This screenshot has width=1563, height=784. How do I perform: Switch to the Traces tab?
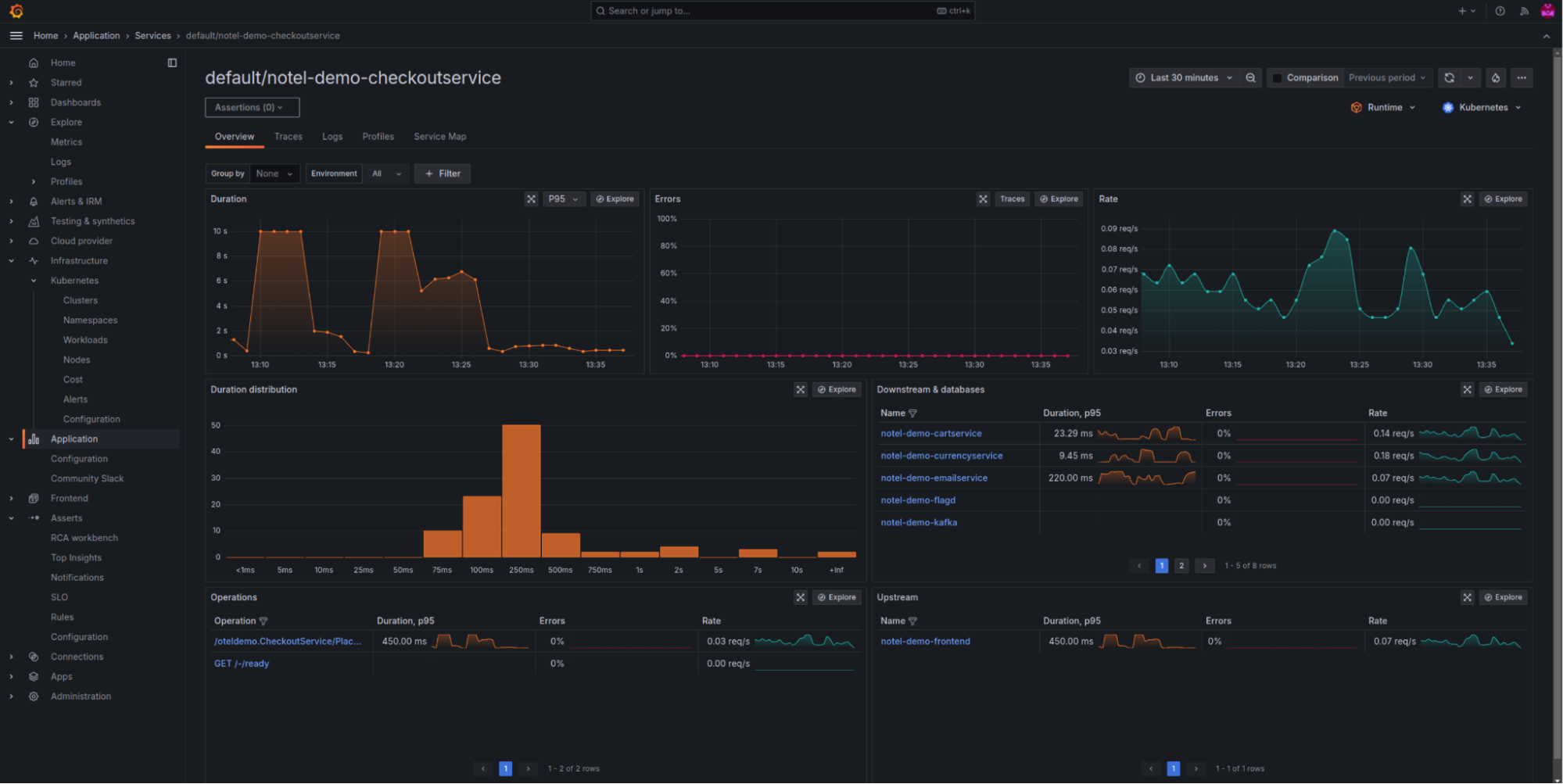click(x=288, y=136)
